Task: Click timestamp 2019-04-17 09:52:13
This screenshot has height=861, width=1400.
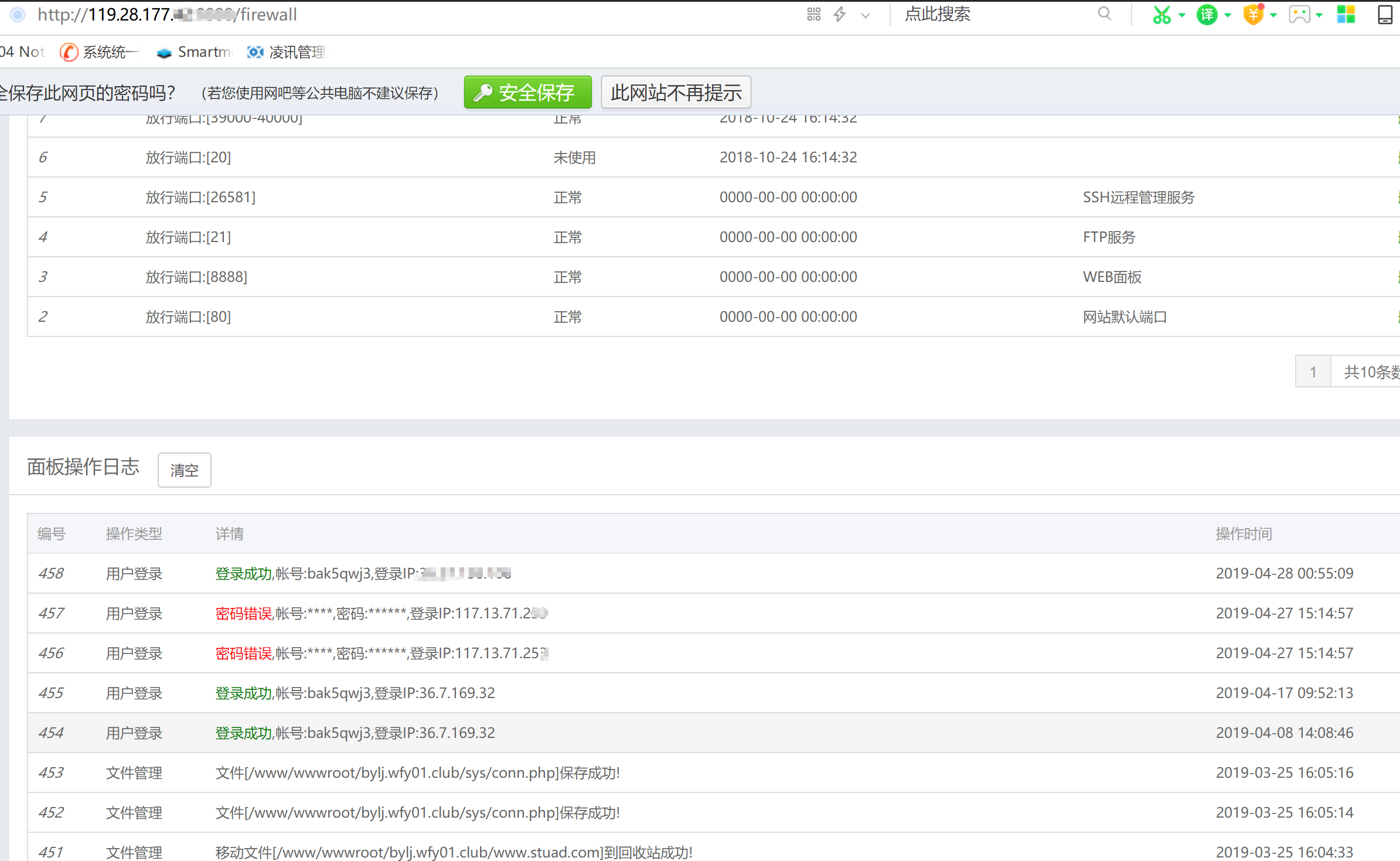Action: coord(1285,693)
